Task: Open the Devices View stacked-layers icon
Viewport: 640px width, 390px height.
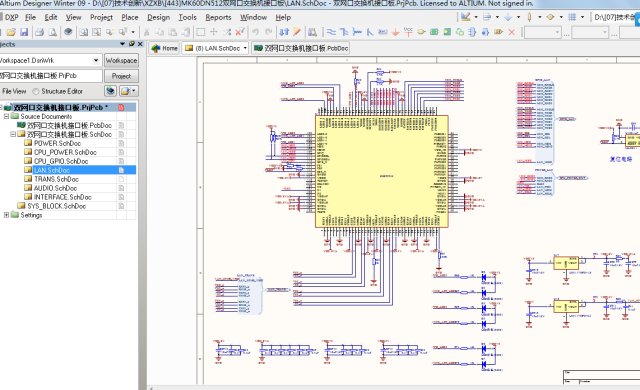Action: pyautogui.click(x=68, y=32)
